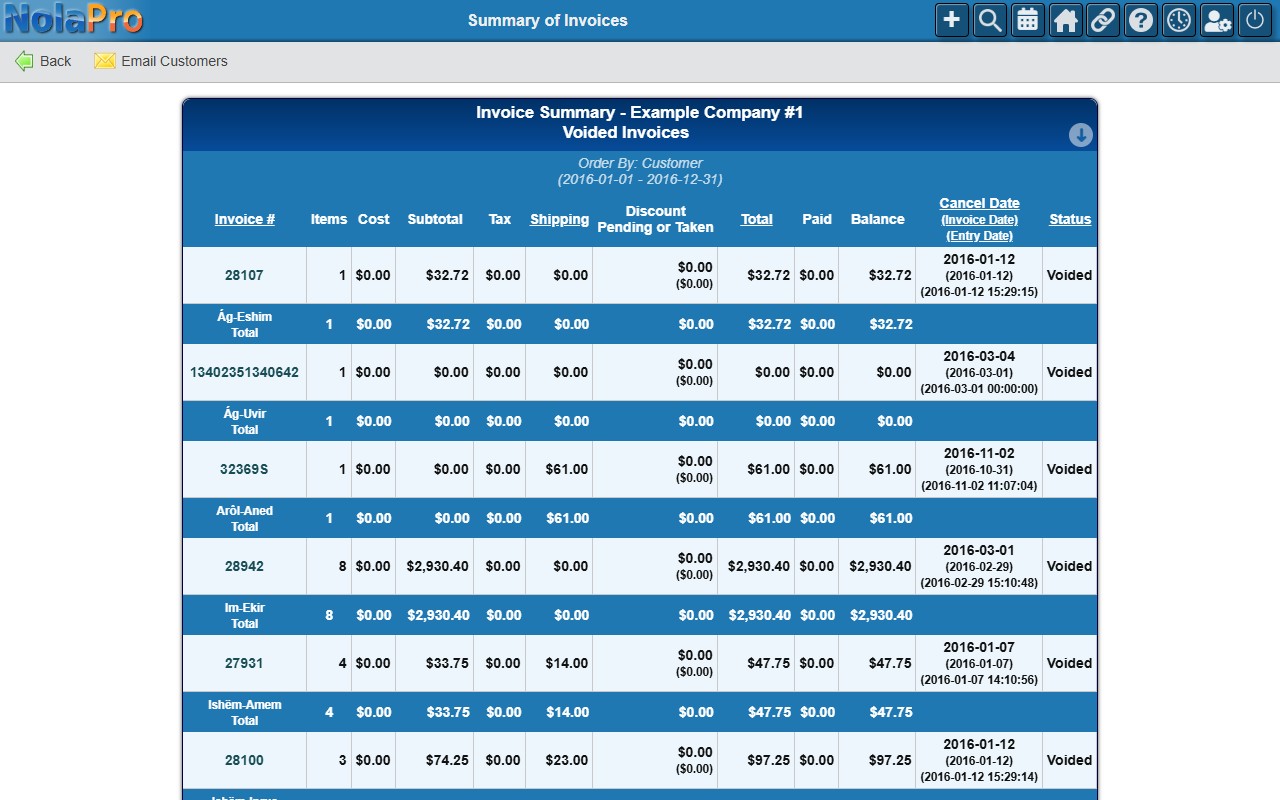Open invoice 13402351340642

[x=244, y=372]
